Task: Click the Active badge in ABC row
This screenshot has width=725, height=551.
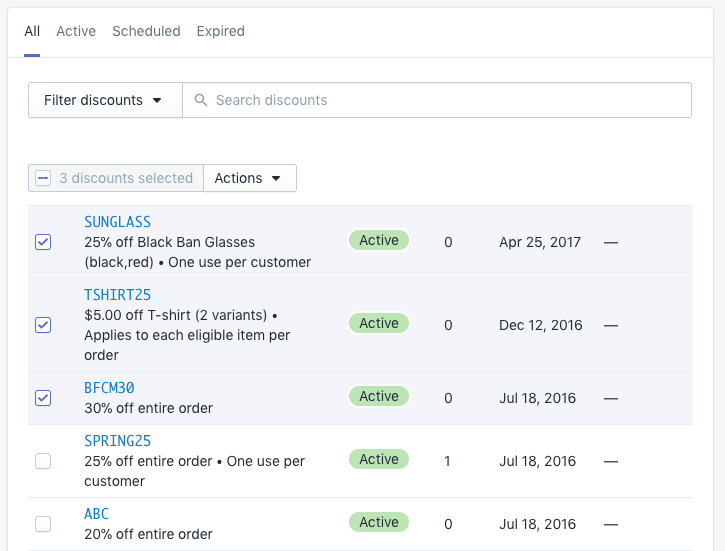Action: coord(379,522)
